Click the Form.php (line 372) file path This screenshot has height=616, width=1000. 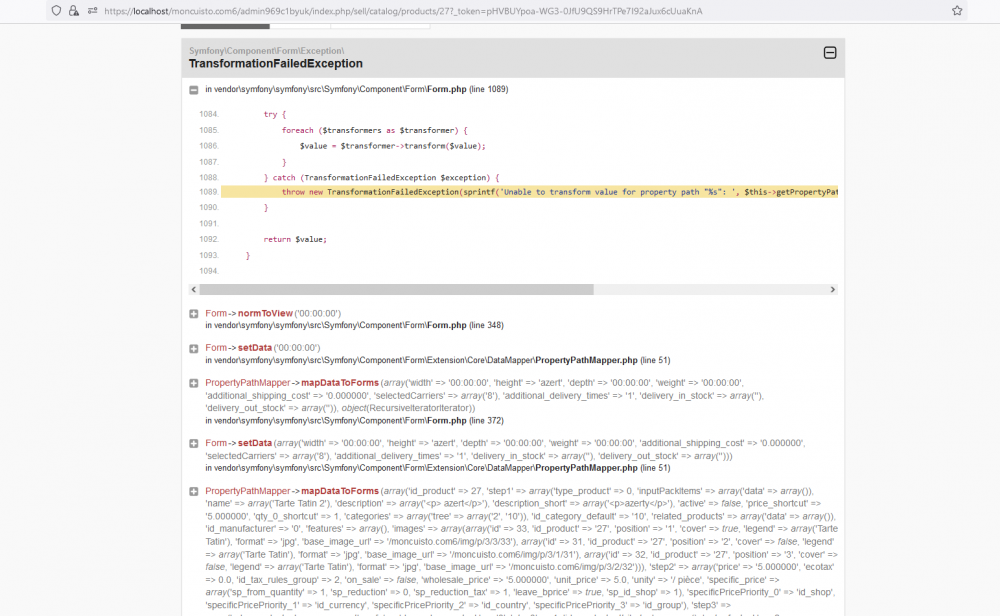tap(354, 421)
